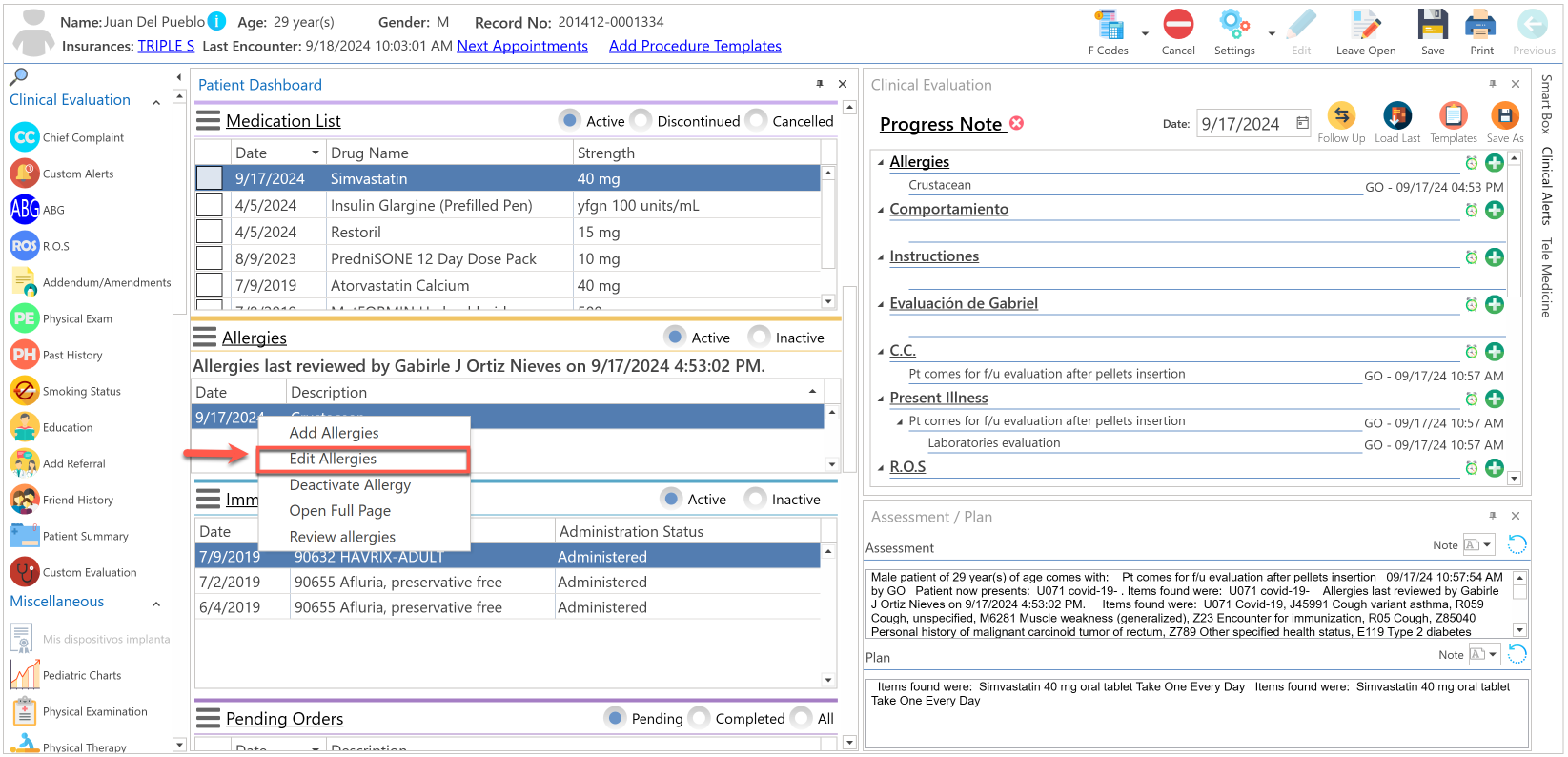Refresh the Assessment text with reload icon
This screenshot has height=757, width=1568.
1517,544
